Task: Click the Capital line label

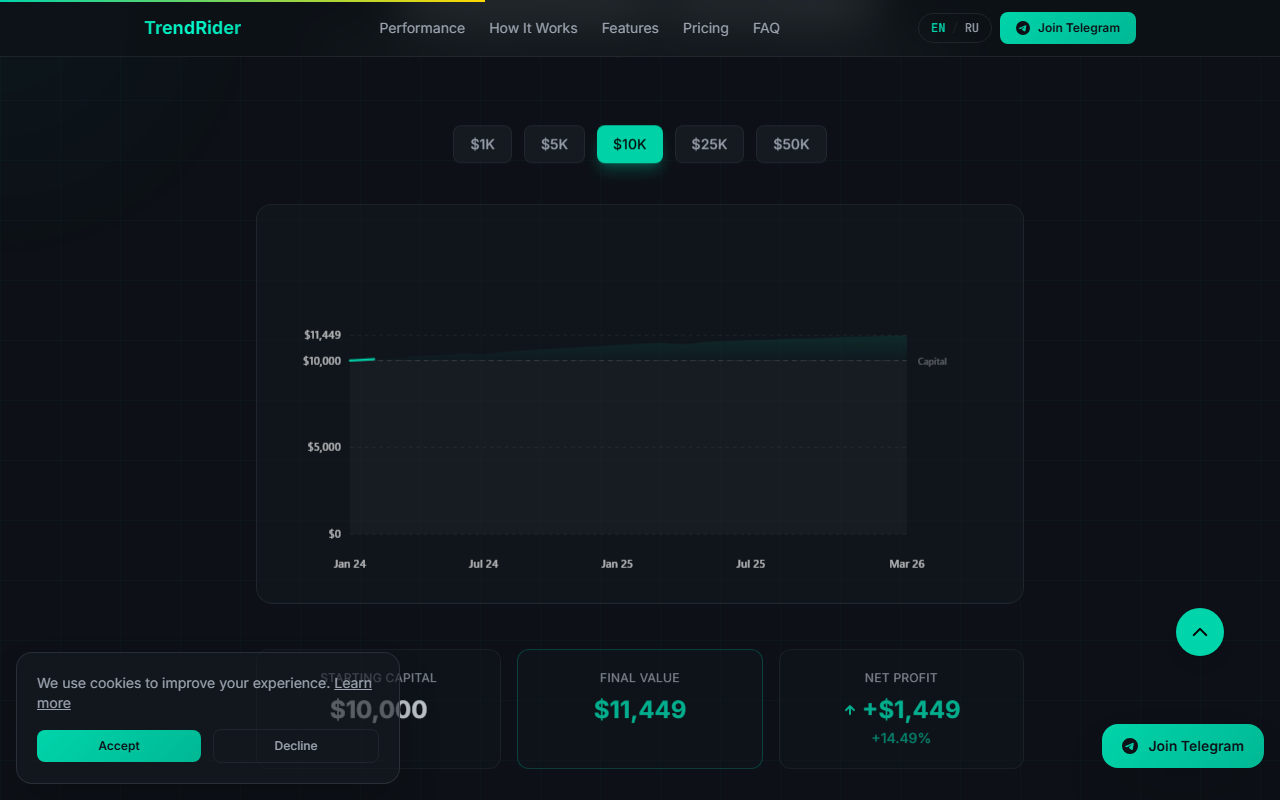Action: [x=932, y=361]
